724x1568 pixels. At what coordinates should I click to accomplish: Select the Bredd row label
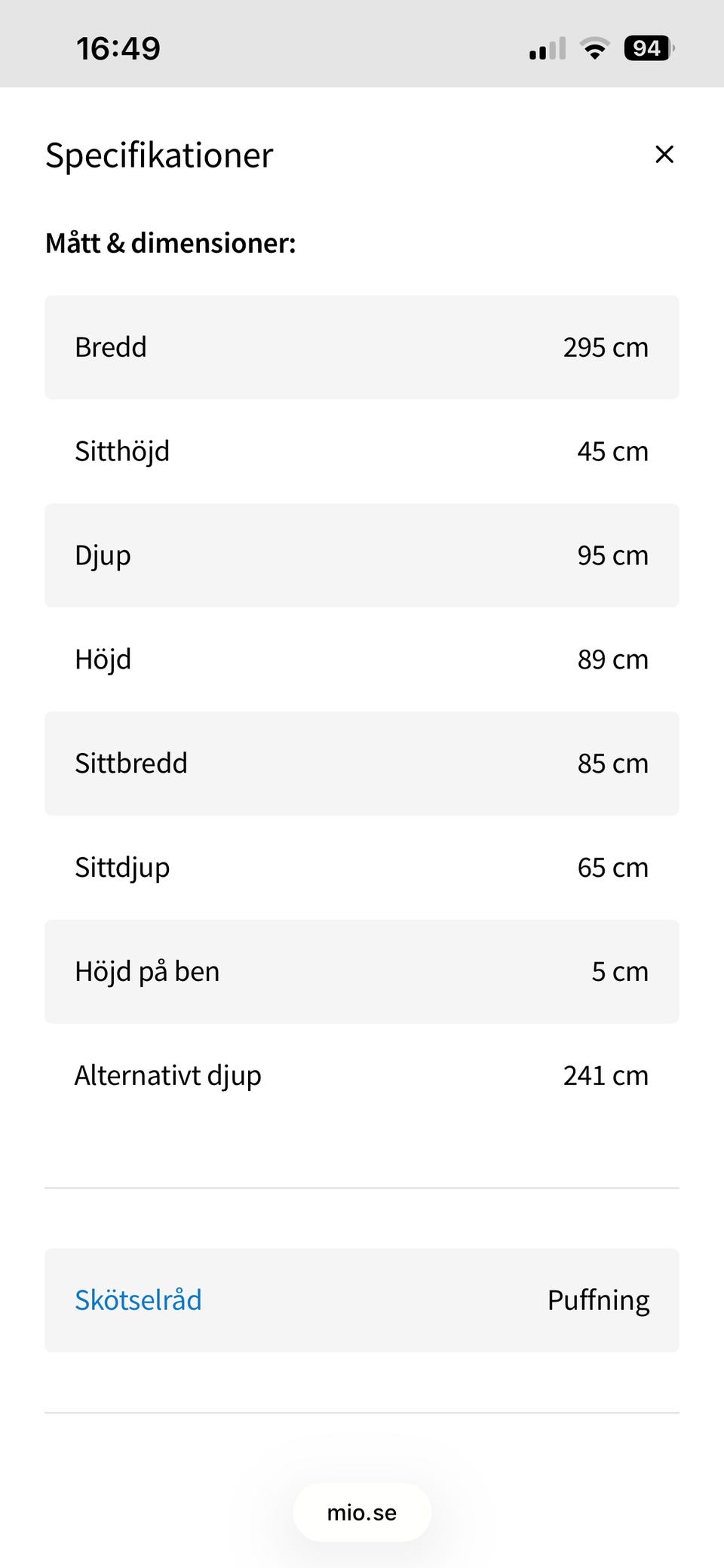[x=111, y=347]
